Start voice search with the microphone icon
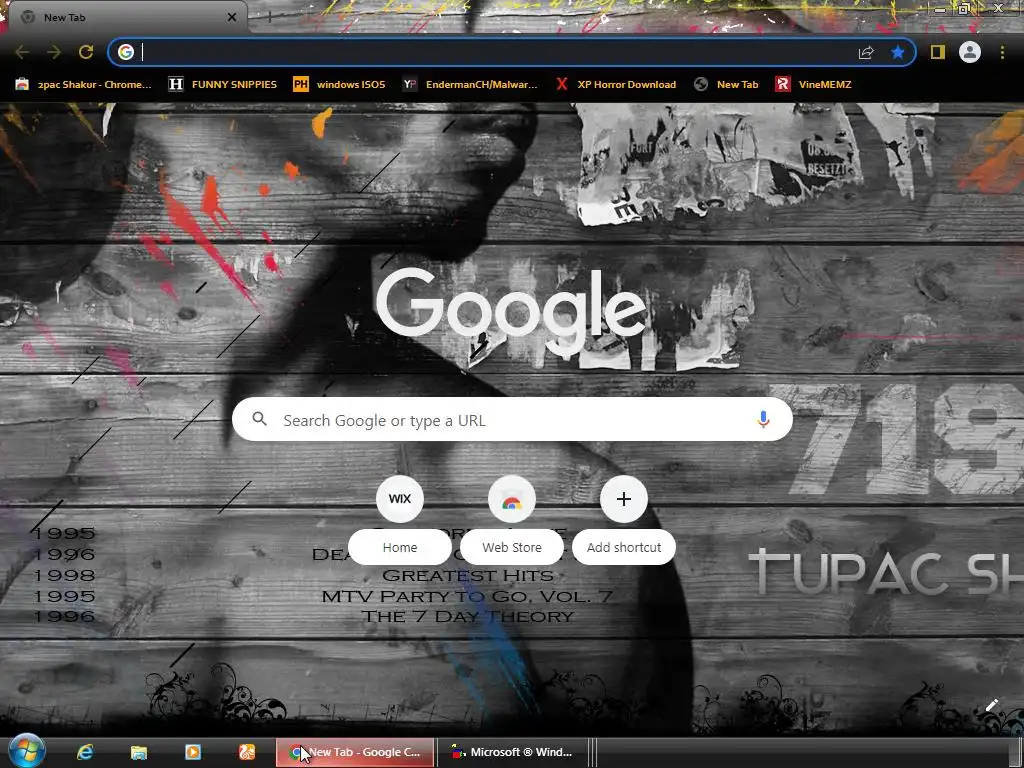 [x=763, y=419]
